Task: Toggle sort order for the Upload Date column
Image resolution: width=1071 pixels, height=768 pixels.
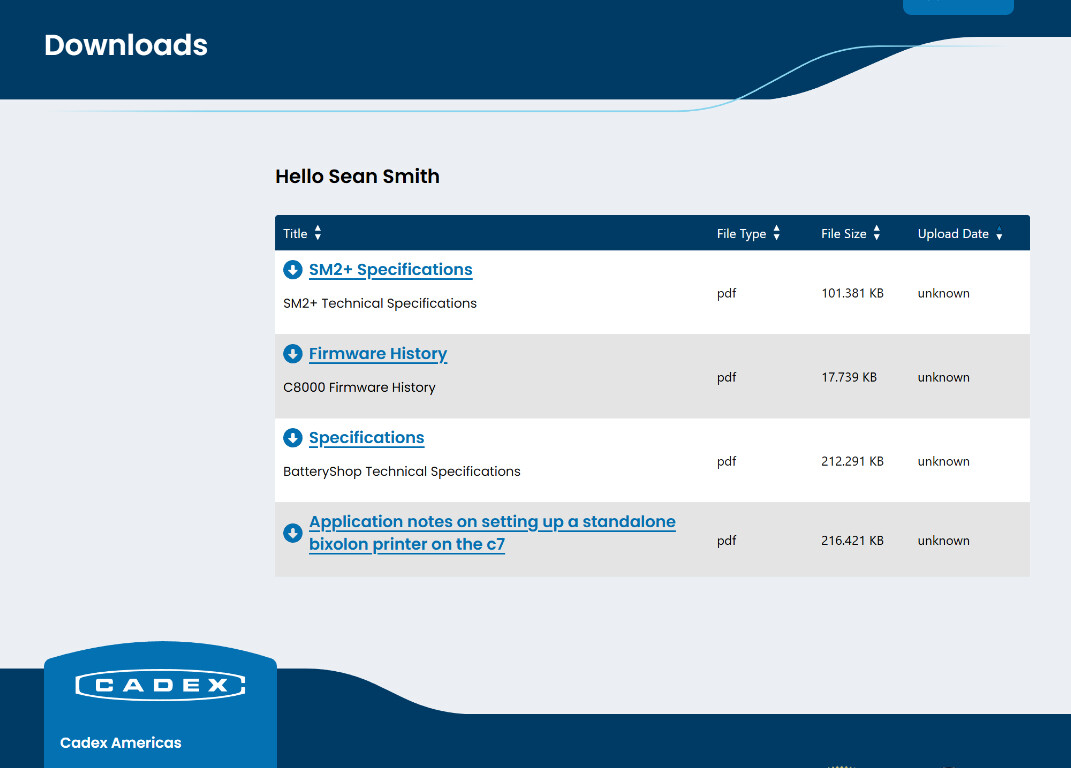Action: pyautogui.click(x=999, y=233)
